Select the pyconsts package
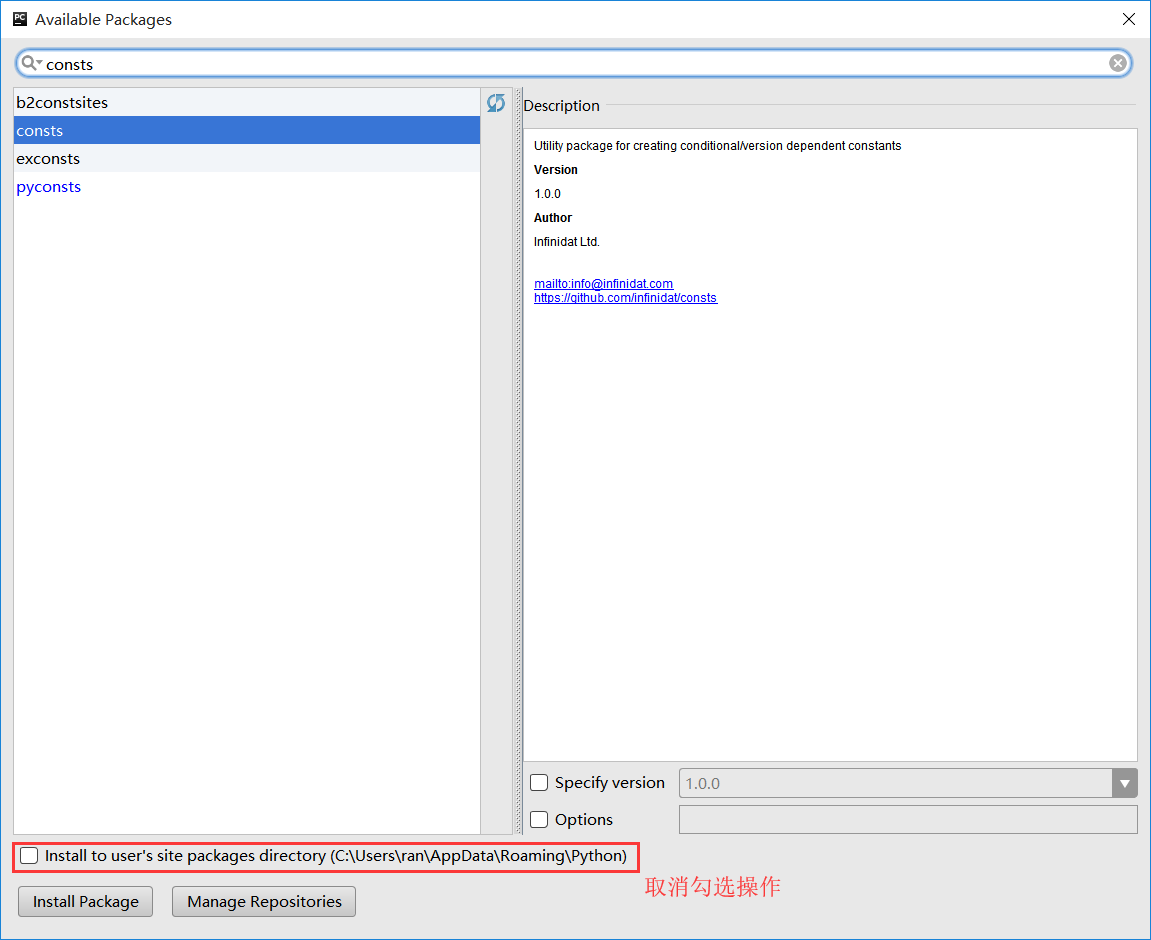1151x940 pixels. pos(48,186)
